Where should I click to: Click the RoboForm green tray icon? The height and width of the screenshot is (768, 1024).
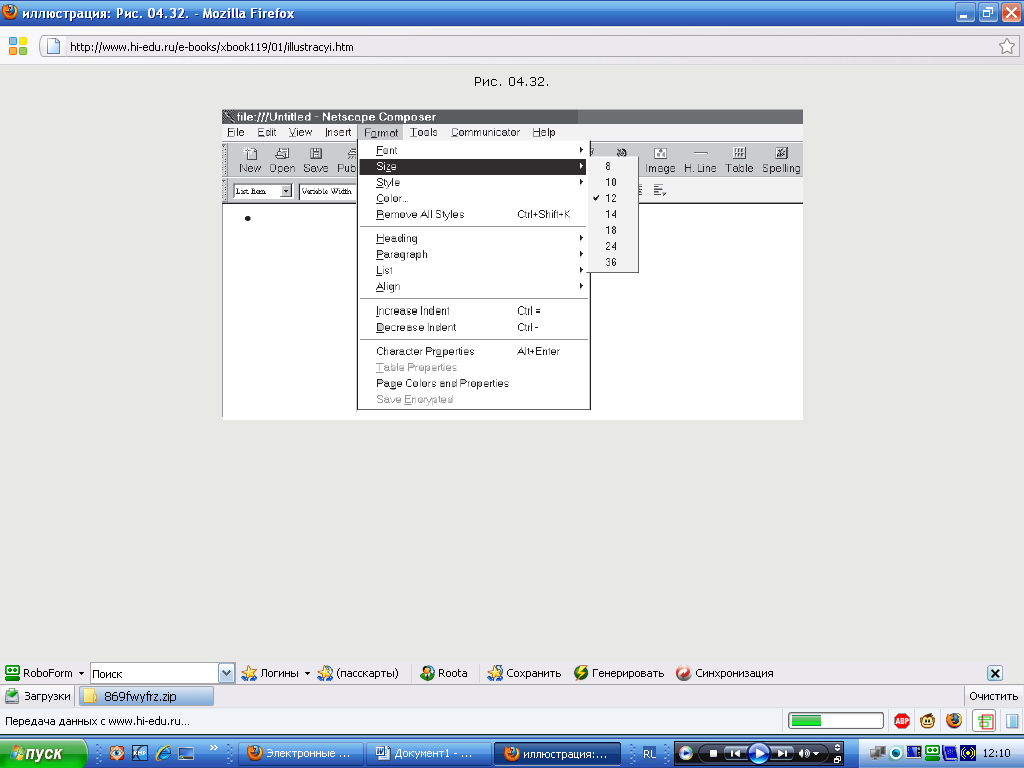pyautogui.click(x=933, y=753)
